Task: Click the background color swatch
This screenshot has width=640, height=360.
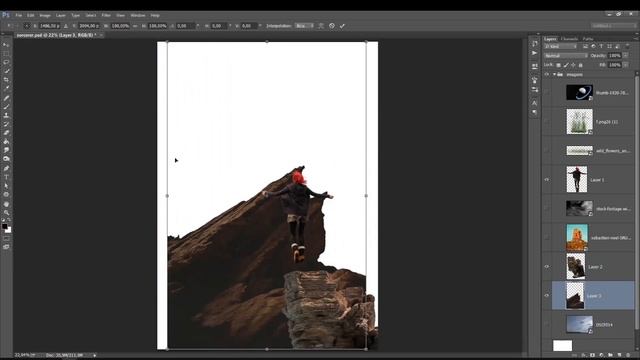Action: (8, 230)
